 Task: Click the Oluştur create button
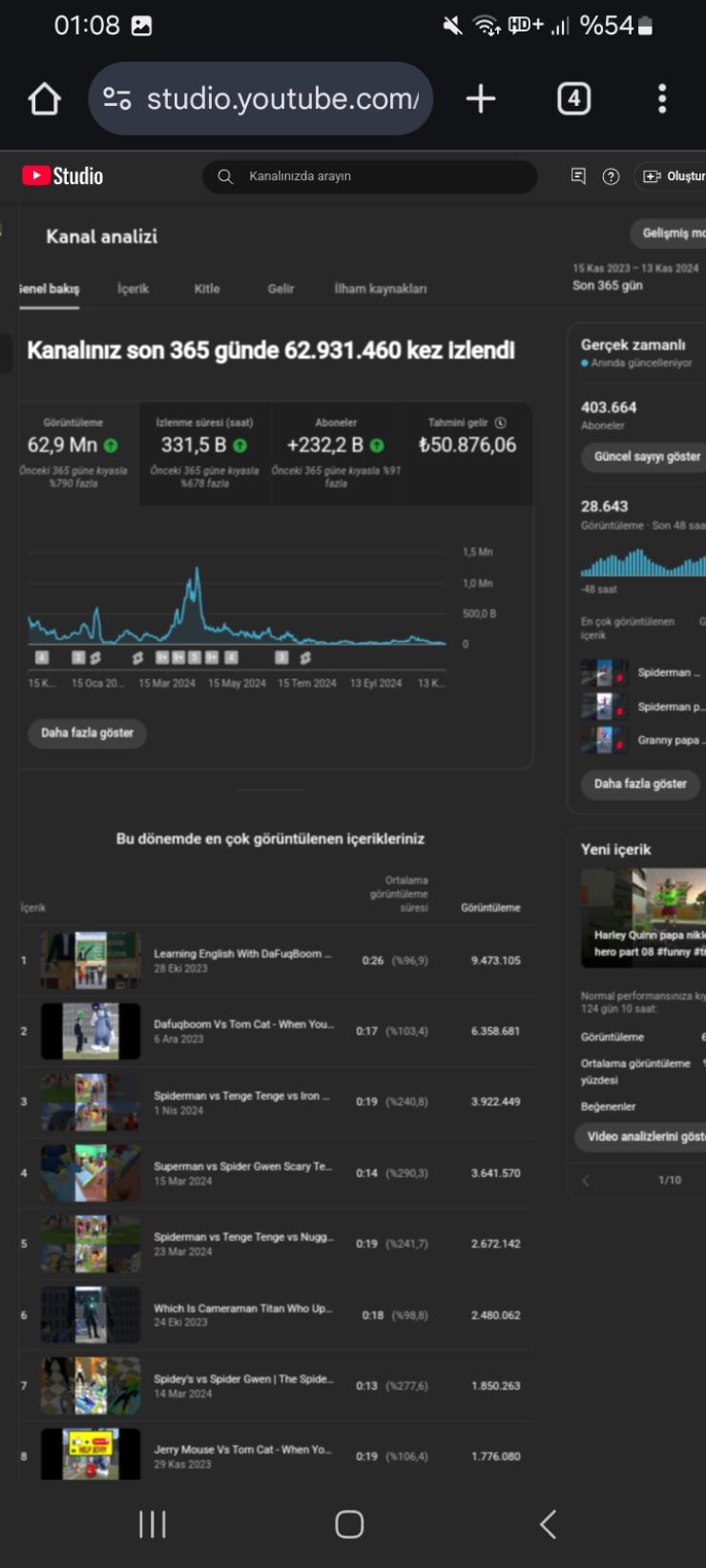click(x=673, y=176)
